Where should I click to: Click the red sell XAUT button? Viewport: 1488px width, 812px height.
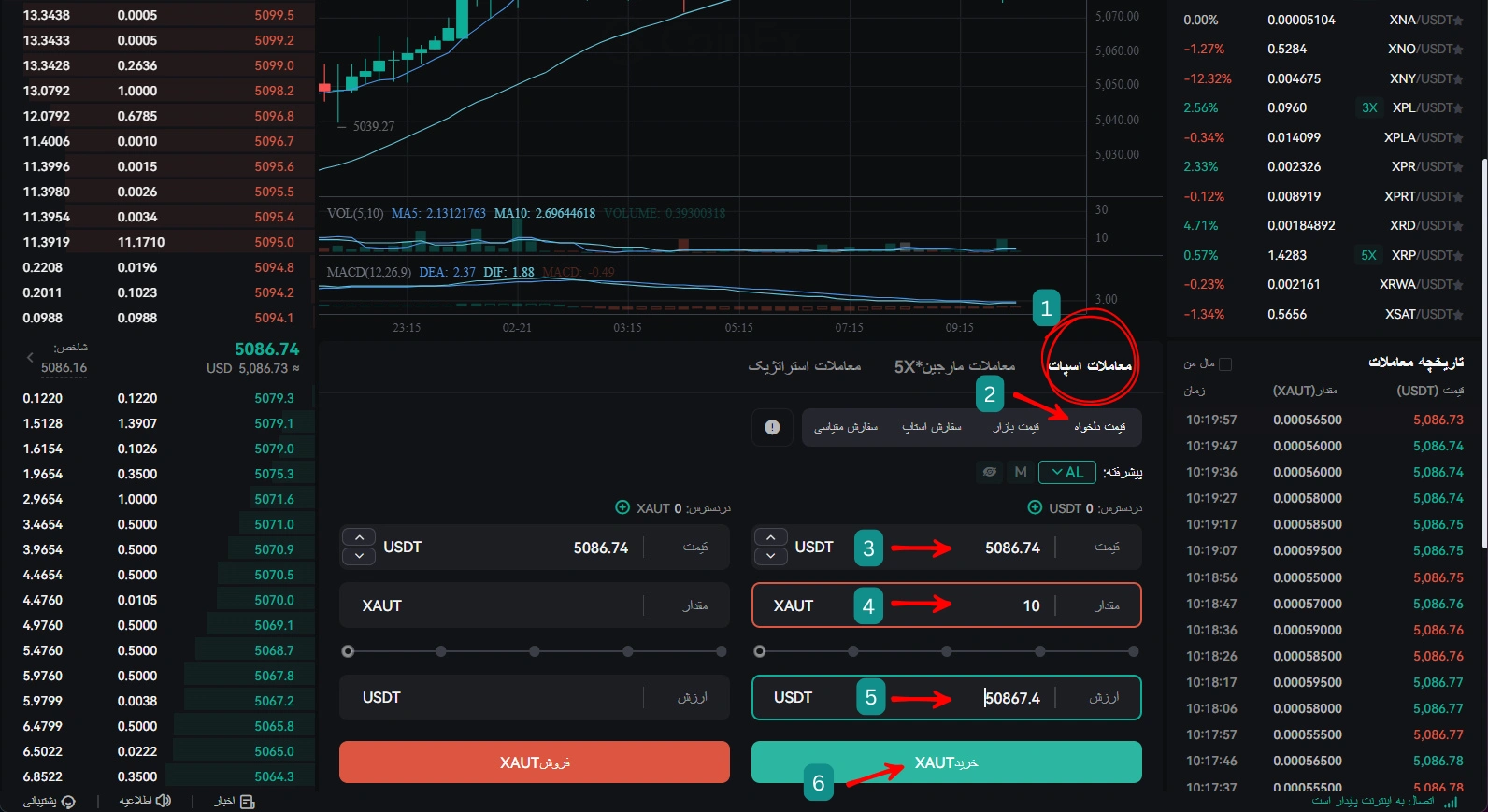click(535, 762)
